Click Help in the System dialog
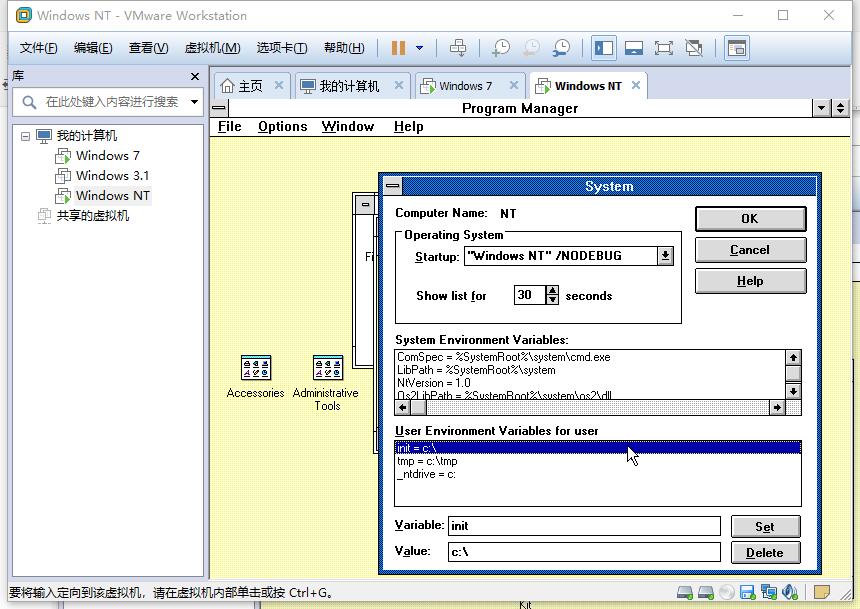This screenshot has height=609, width=860. [750, 281]
